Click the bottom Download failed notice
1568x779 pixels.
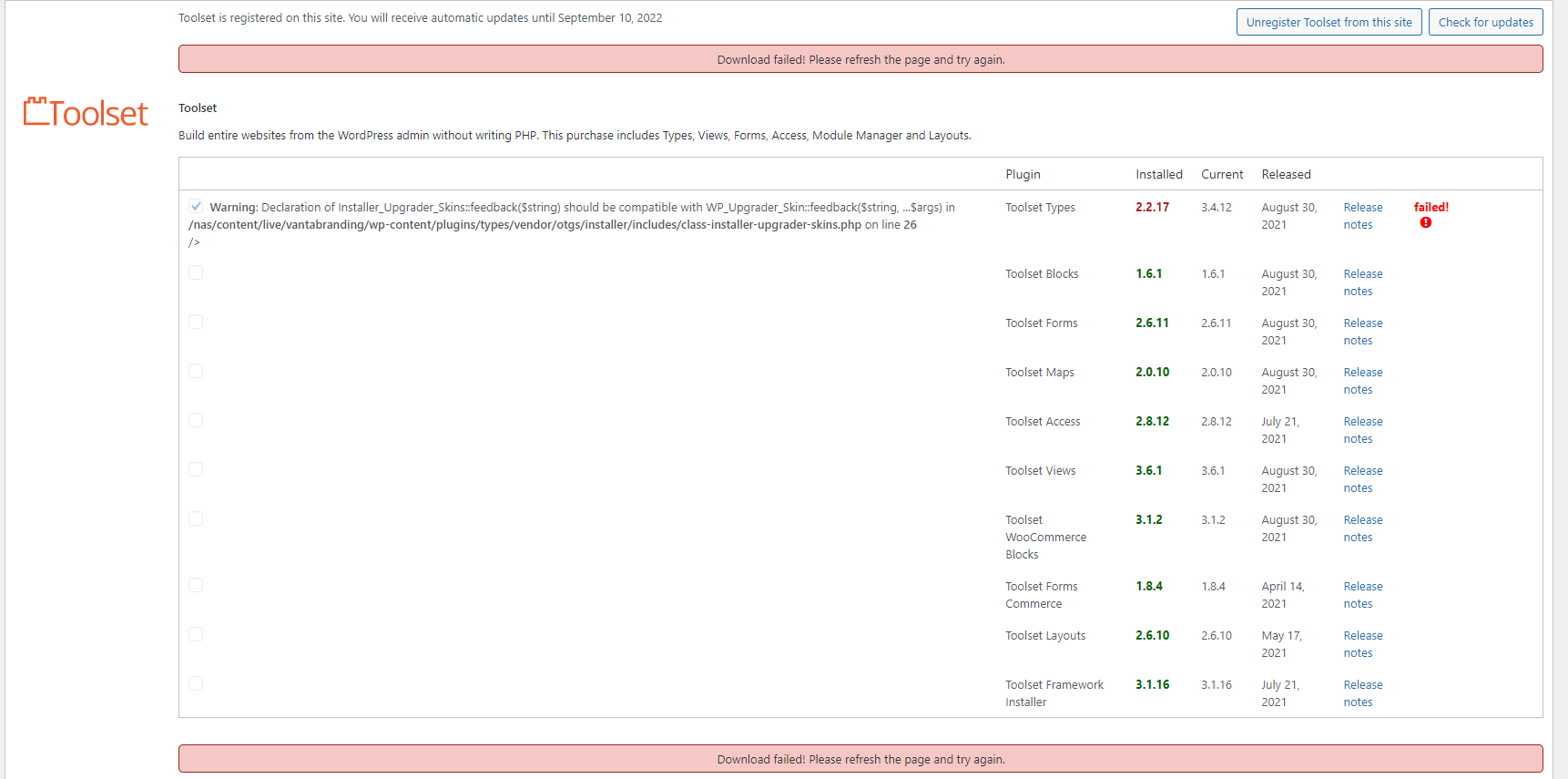pos(860,759)
